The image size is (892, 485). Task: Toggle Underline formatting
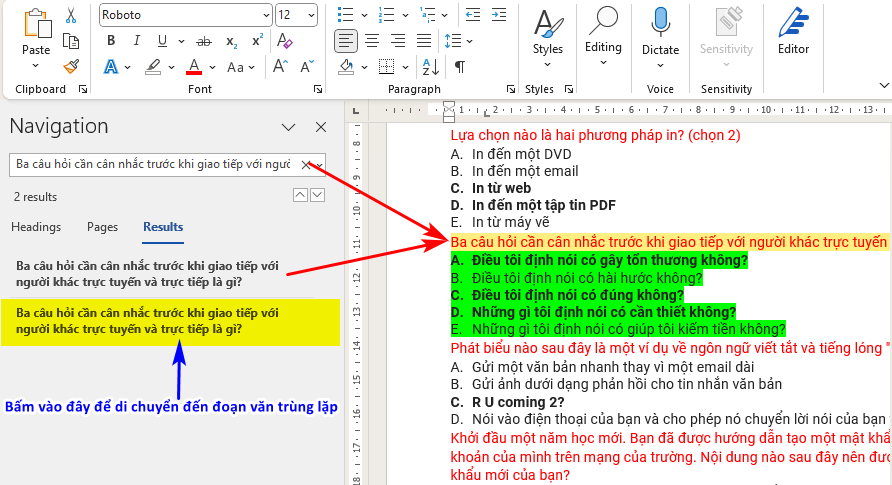(x=163, y=40)
